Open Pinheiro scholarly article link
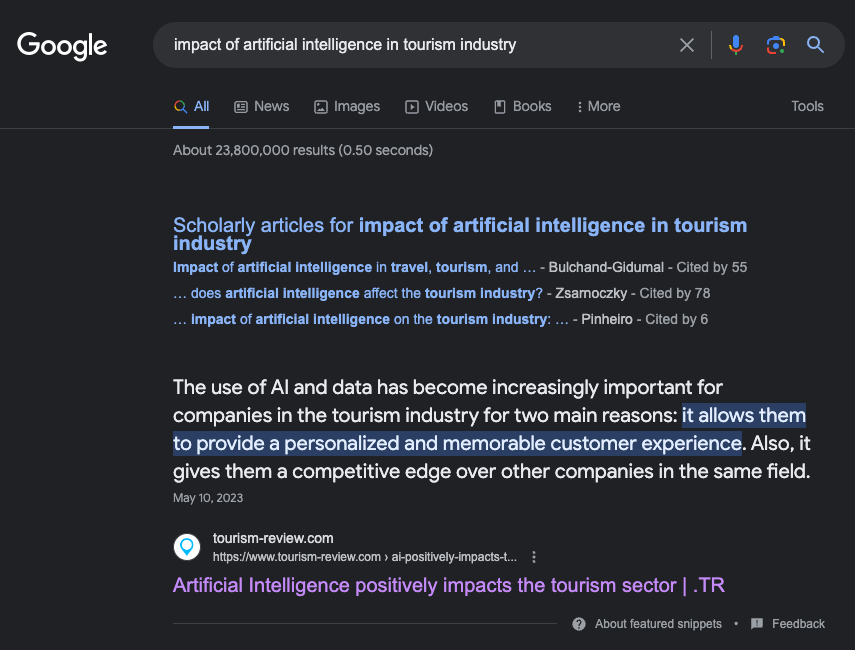 371,320
